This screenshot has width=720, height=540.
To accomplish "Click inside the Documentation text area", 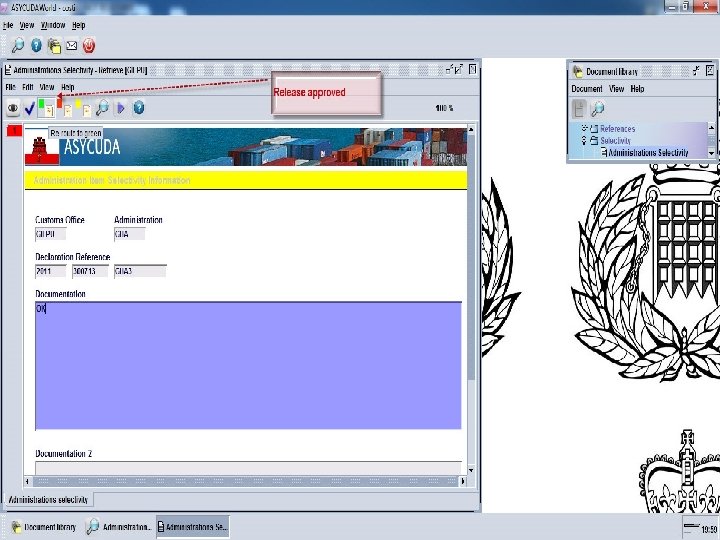I will tap(248, 366).
